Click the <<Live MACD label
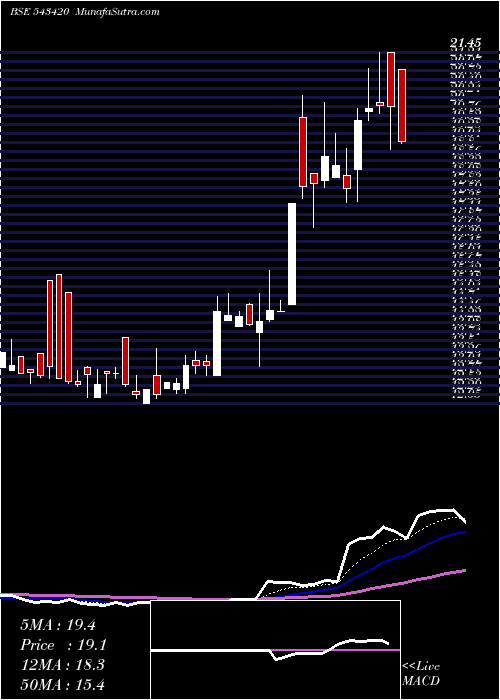Screen dimensions: 500x700 [x=421, y=674]
